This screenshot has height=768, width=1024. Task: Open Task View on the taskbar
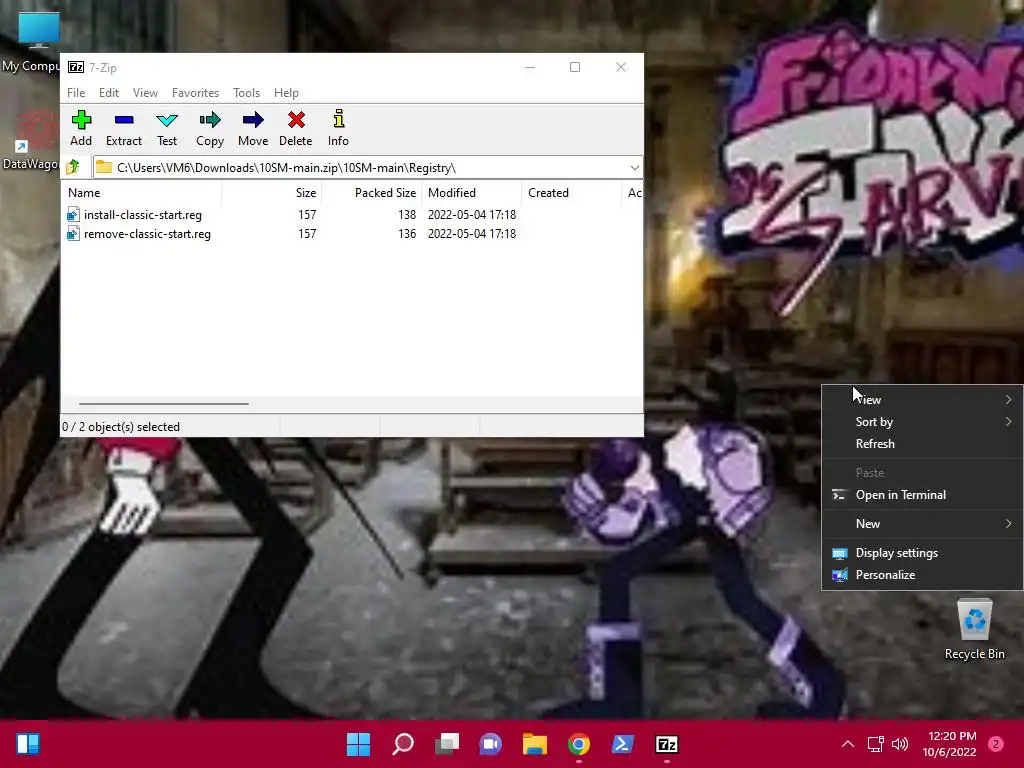pyautogui.click(x=447, y=744)
